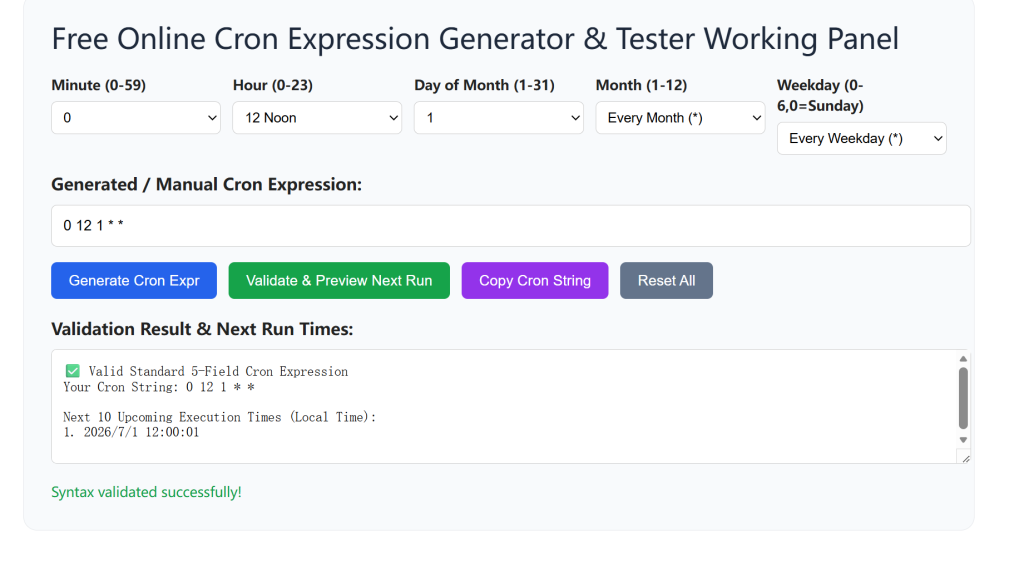The image size is (1024, 585).
Task: Click the Reset All button
Action: click(x=666, y=281)
